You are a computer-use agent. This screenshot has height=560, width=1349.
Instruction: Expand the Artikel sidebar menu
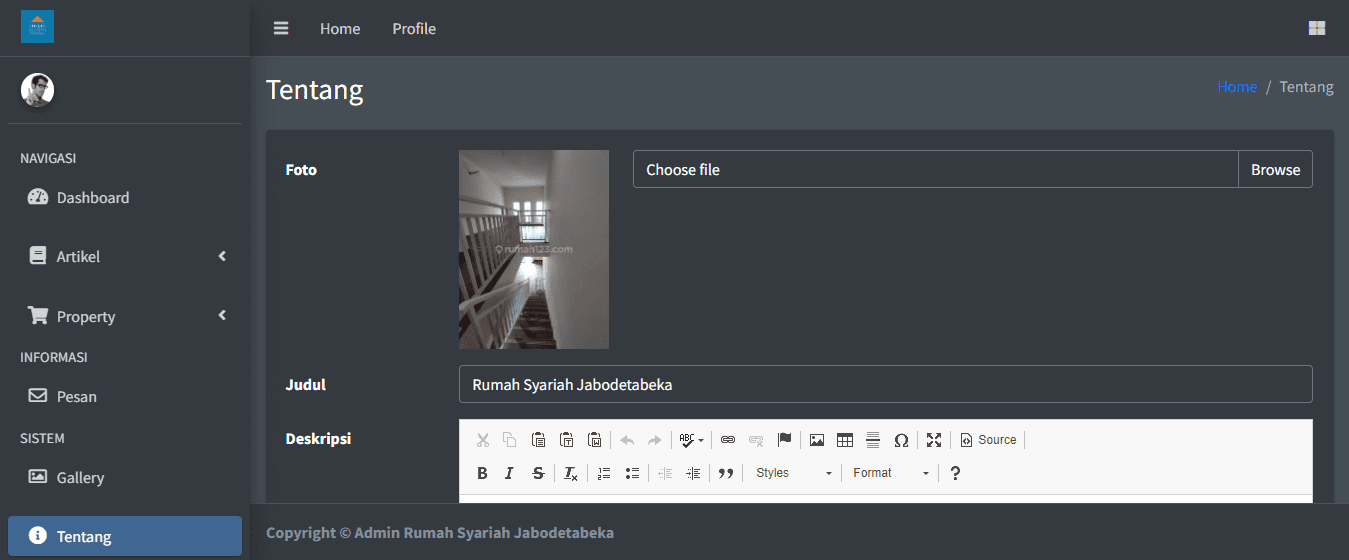(125, 257)
